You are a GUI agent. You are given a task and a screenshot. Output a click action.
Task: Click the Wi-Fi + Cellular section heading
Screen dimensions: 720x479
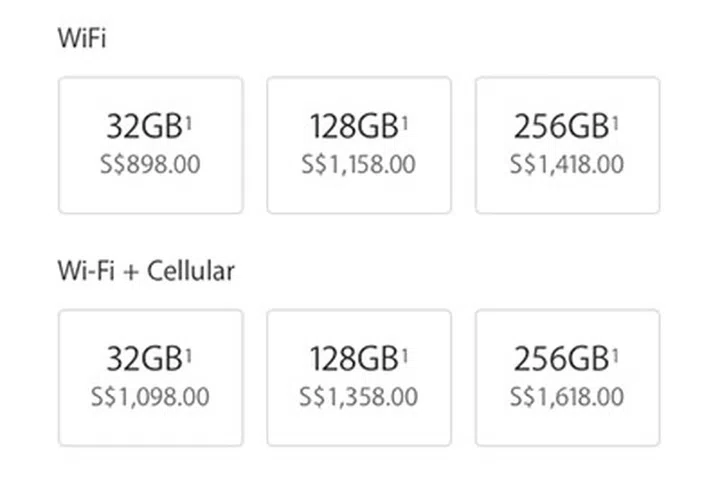[x=146, y=272]
